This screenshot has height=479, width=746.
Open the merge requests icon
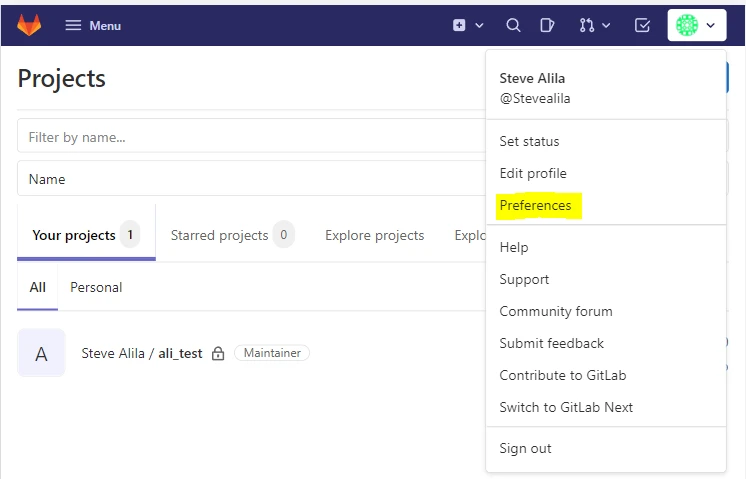coord(583,25)
